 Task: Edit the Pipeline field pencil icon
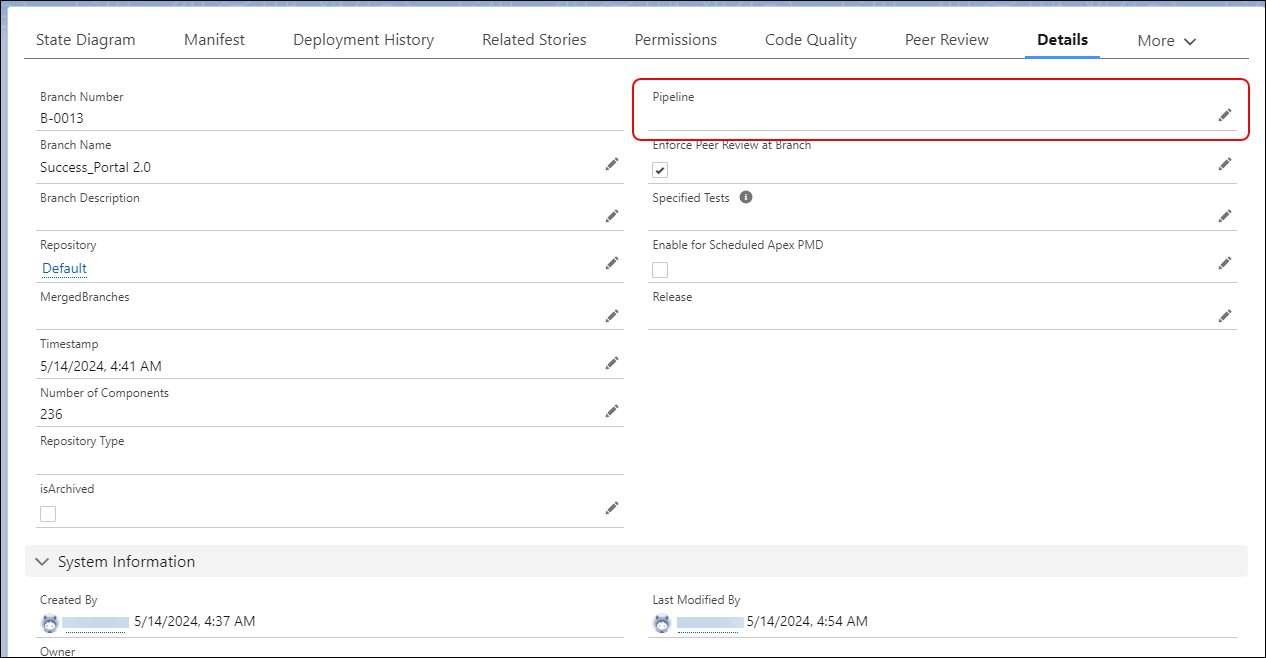point(1224,115)
